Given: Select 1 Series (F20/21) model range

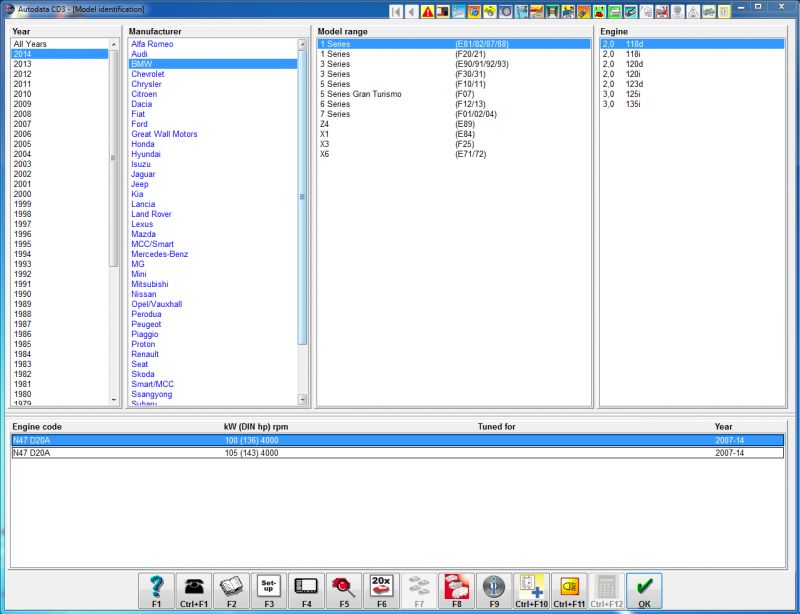Looking at the screenshot, I should tap(454, 54).
